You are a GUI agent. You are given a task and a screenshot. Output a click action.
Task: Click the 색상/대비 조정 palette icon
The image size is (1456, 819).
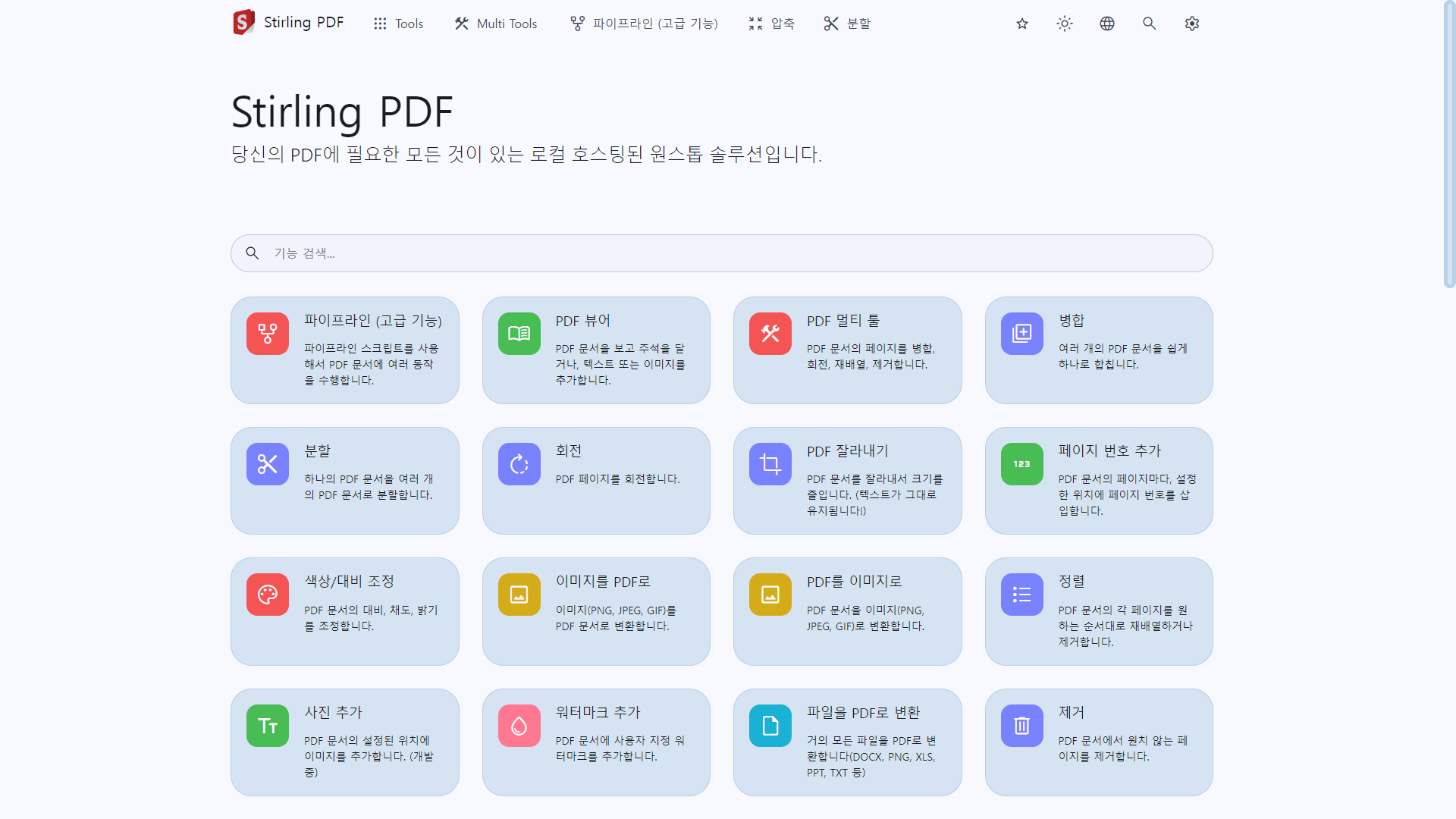tap(268, 595)
